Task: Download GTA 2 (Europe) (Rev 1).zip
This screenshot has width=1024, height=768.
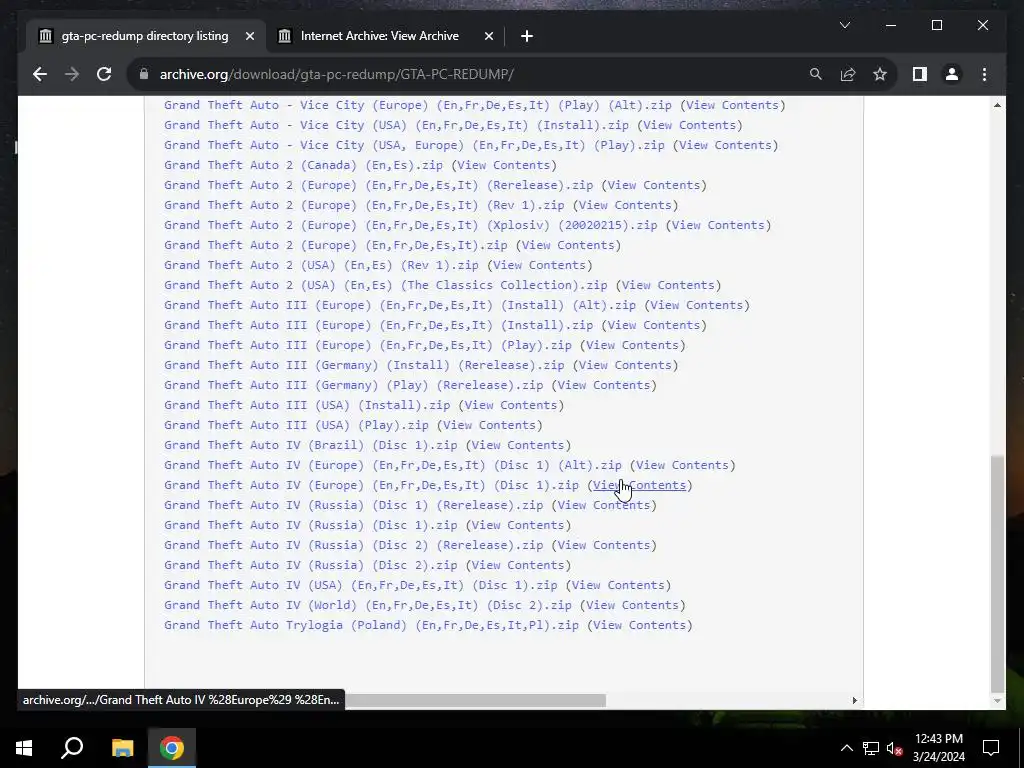Action: tap(364, 205)
